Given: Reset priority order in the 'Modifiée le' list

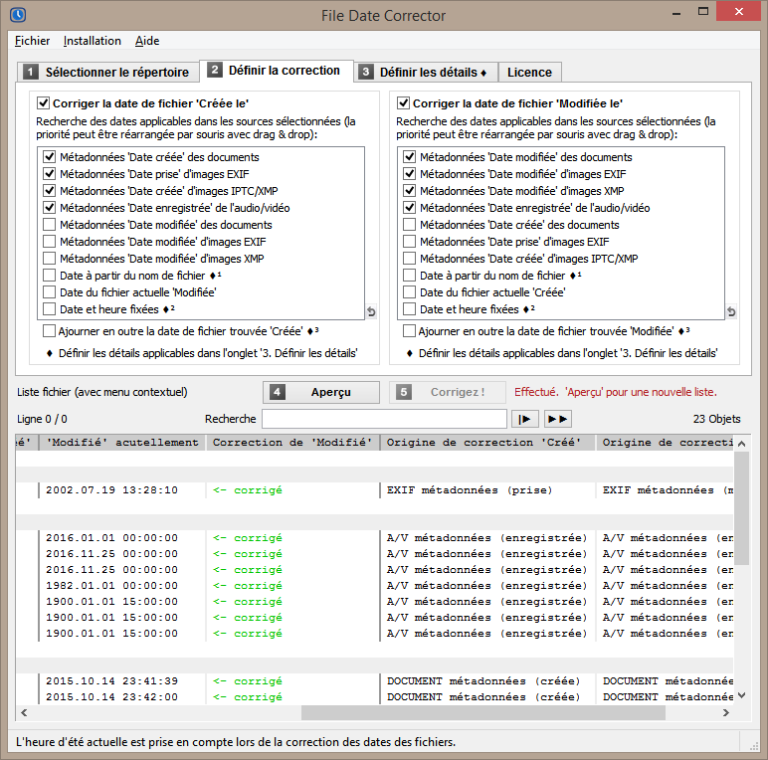Looking at the screenshot, I should coord(731,312).
